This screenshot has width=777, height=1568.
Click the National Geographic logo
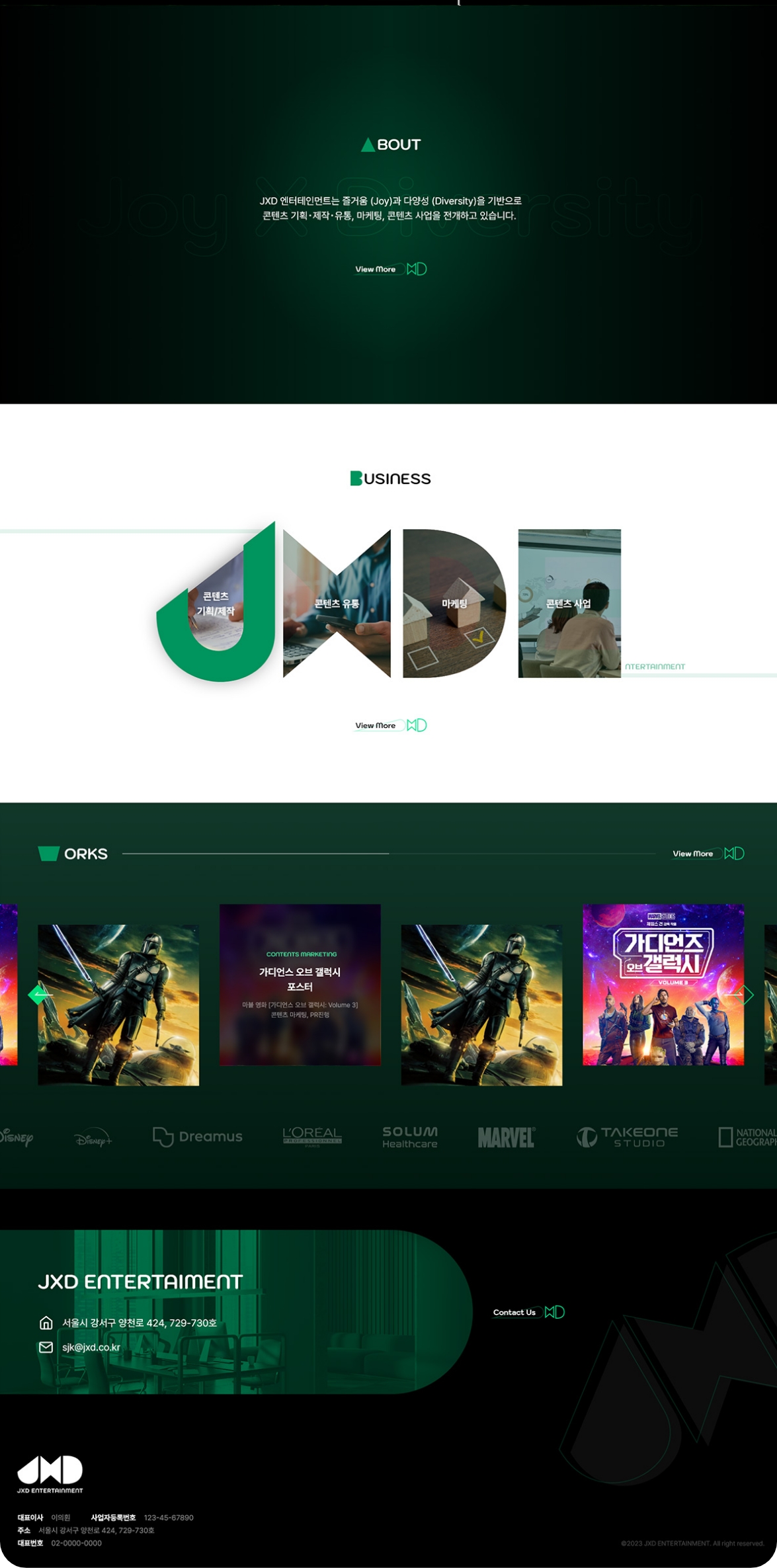747,1137
